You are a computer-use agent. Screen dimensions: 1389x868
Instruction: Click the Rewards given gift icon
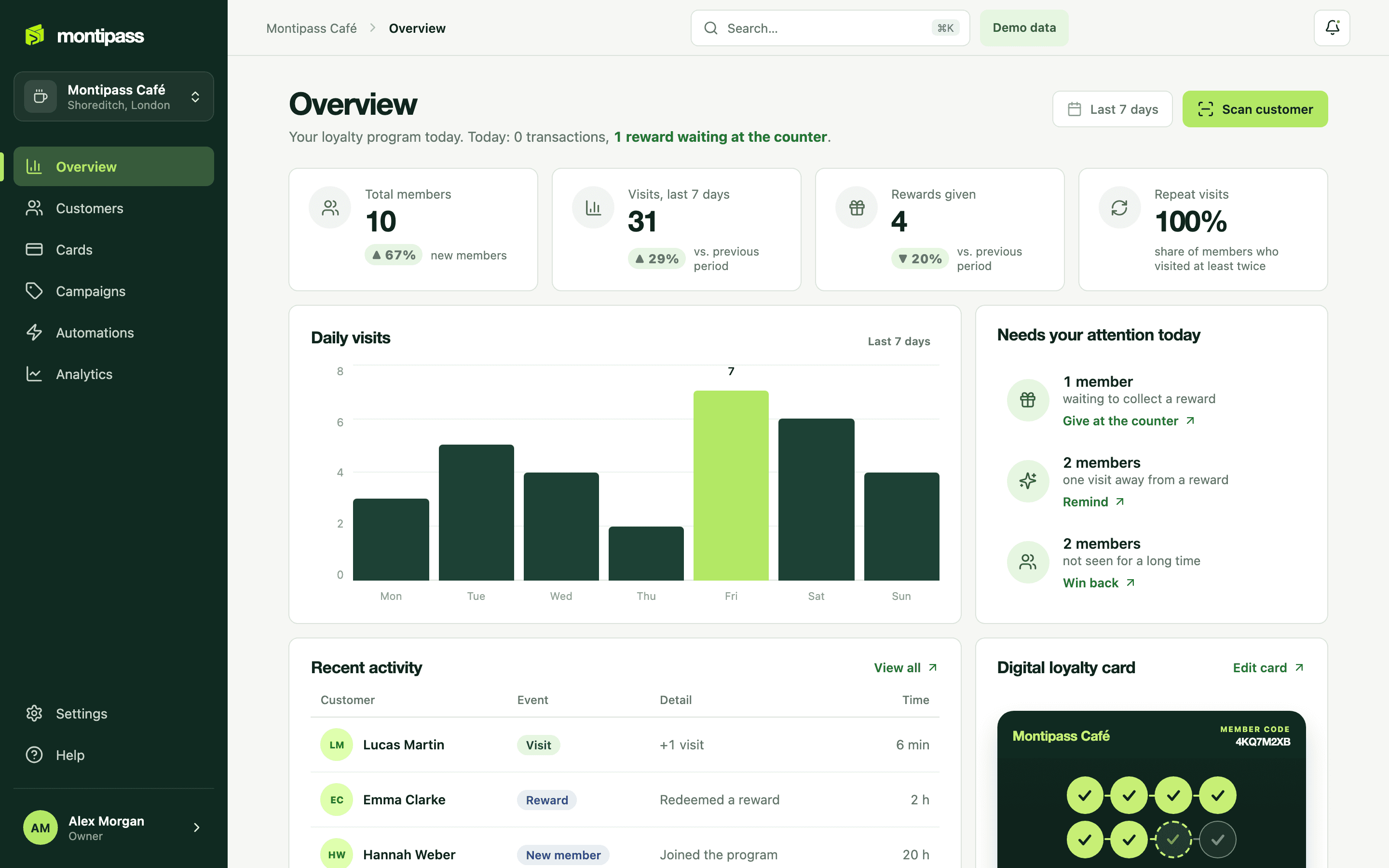(857, 207)
